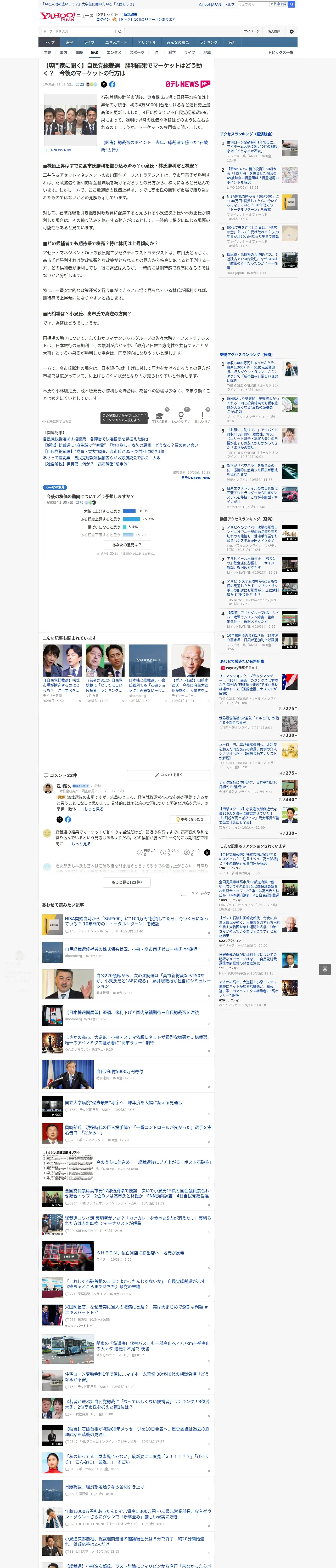336x1568 pixels.
Task: Click the keyword search input field
Action: coord(79,32)
